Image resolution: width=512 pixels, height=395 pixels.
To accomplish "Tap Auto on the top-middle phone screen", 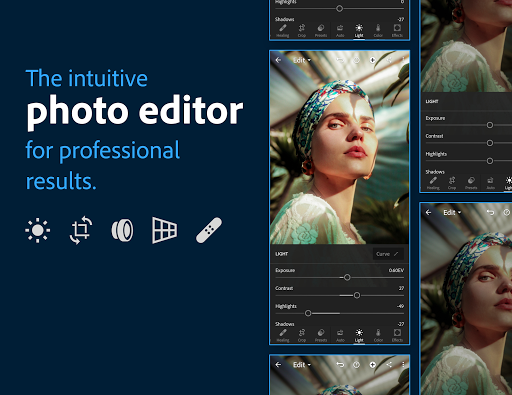I will (340, 31).
